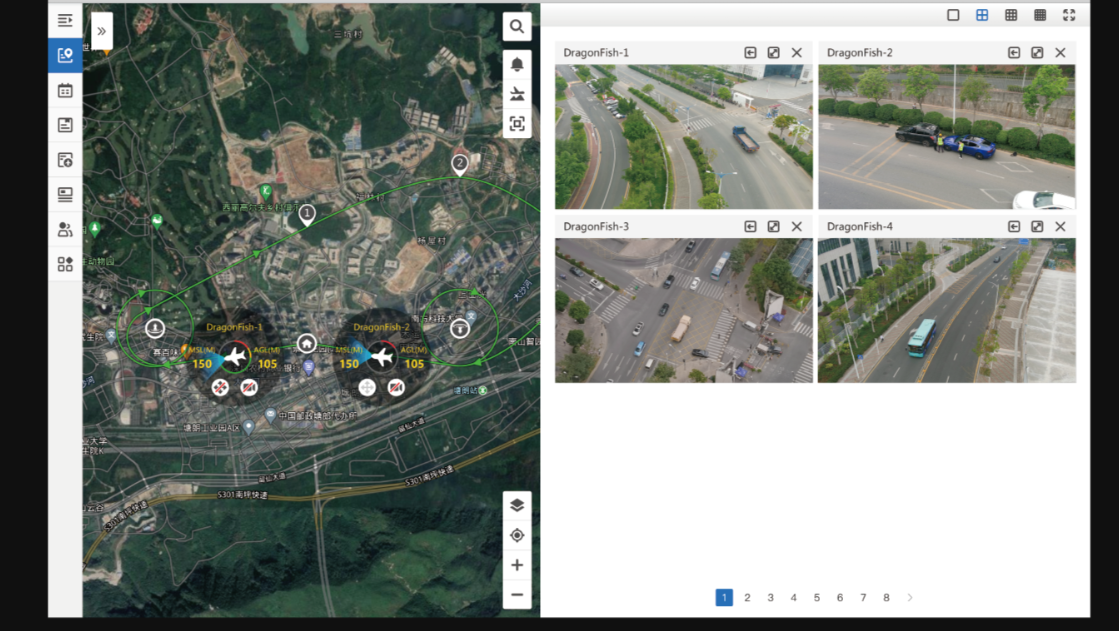The width and height of the screenshot is (1119, 631).
Task: Expand the DragonFish-2 video feed
Action: [x=1037, y=52]
